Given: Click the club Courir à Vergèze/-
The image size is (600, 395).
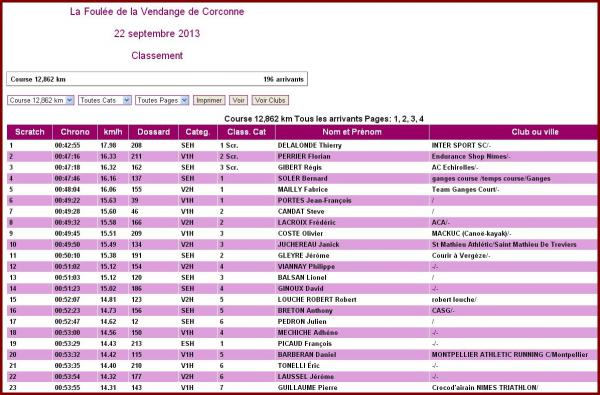Looking at the screenshot, I should pos(461,256).
